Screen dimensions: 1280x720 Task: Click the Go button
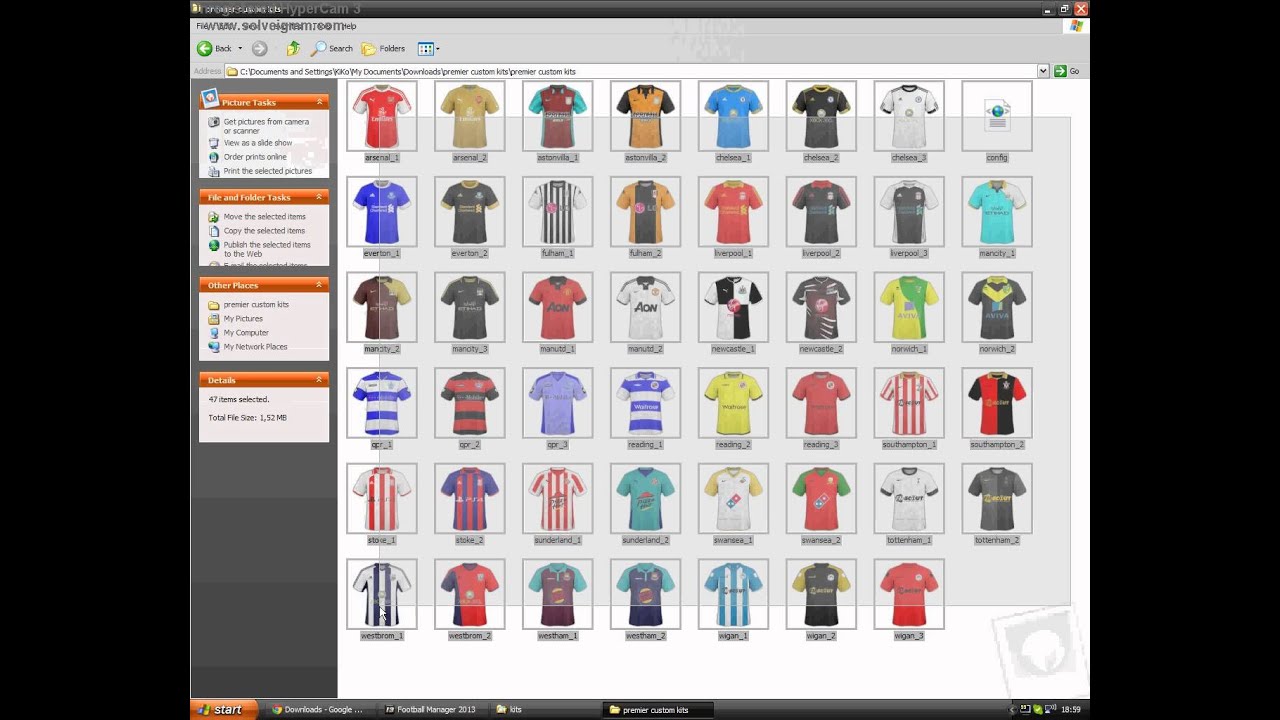pyautogui.click(x=1067, y=71)
